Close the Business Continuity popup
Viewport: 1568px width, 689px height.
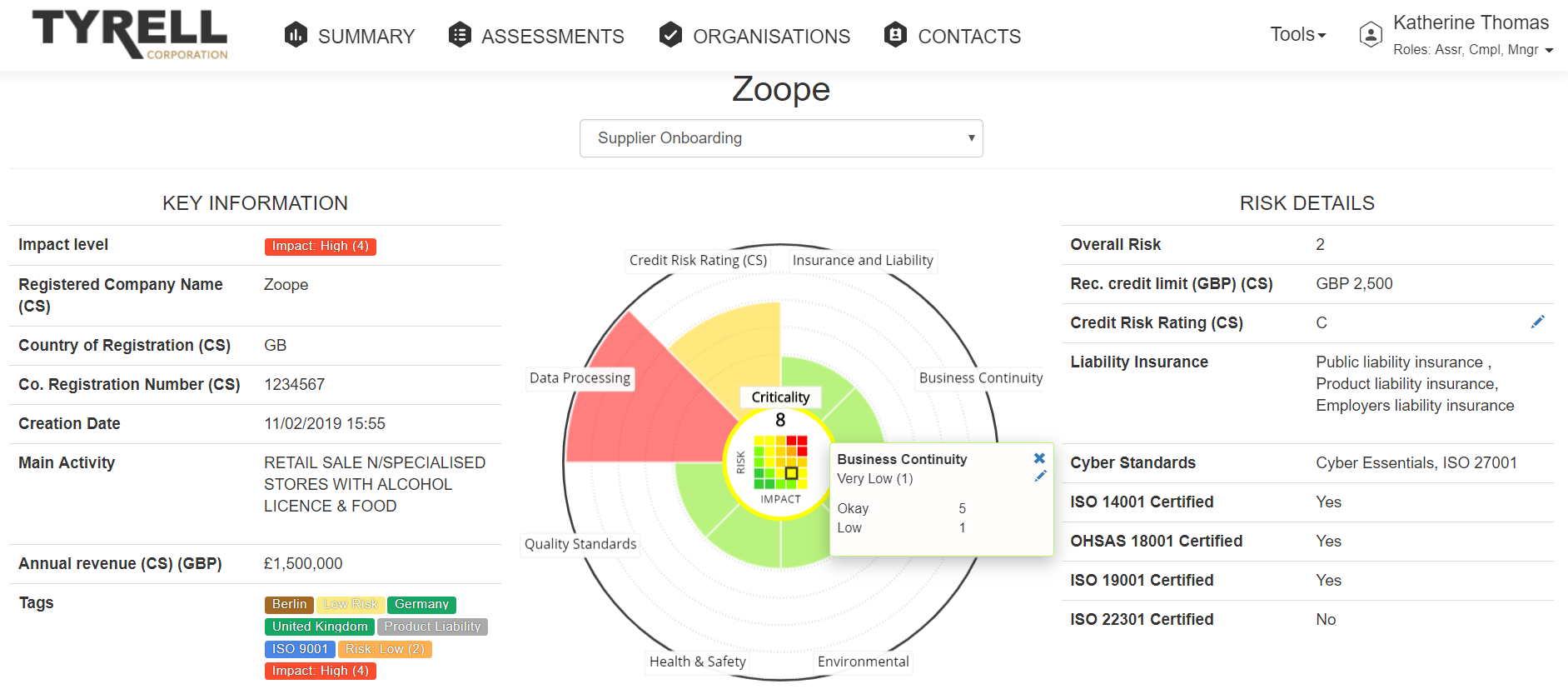point(1039,458)
